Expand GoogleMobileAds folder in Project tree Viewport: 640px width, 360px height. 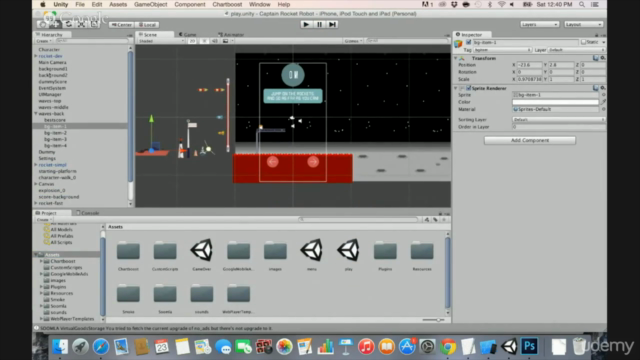[41, 274]
